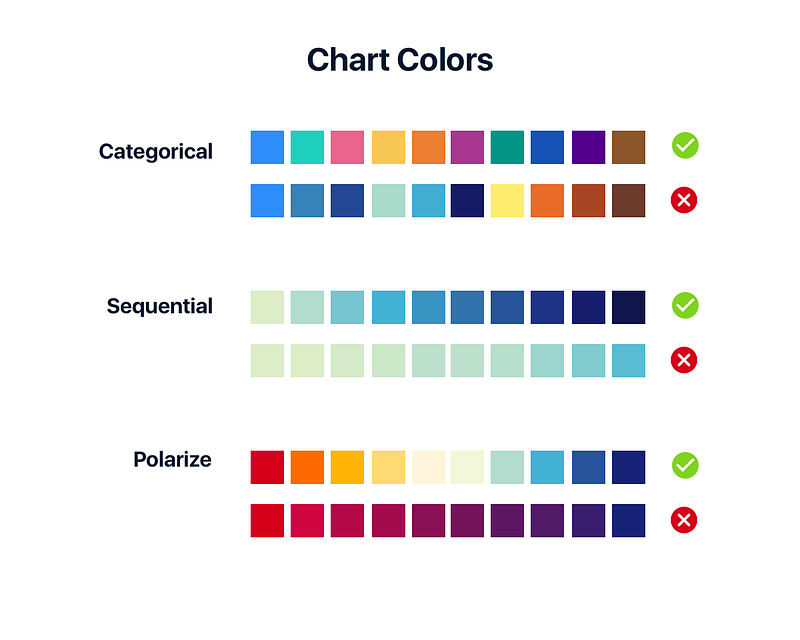Click the green checkmark beside Sequential row
800x640 pixels.
tap(685, 305)
